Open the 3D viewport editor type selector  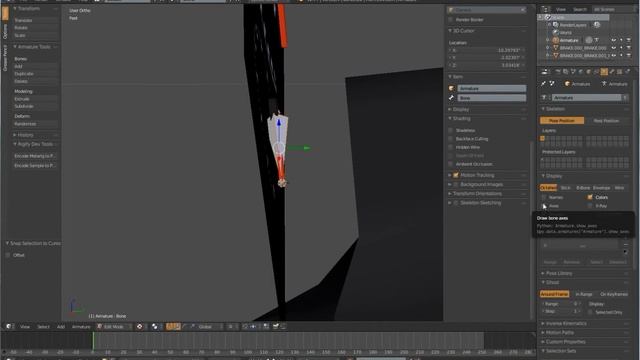coord(9,327)
